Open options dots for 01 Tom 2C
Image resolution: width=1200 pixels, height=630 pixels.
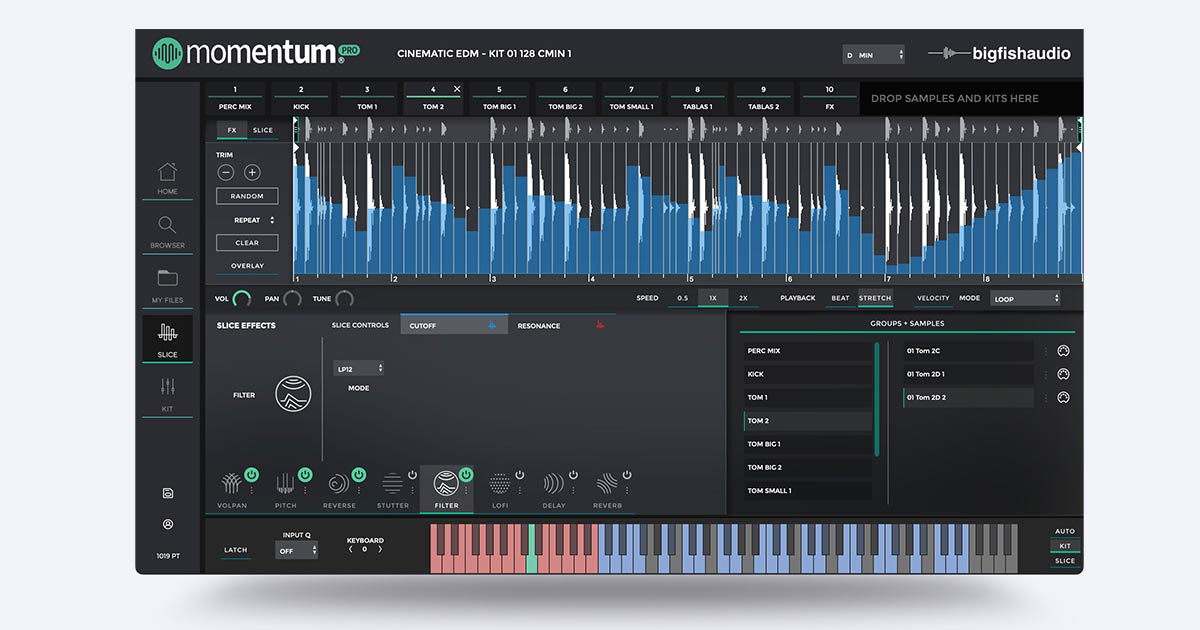point(1045,351)
